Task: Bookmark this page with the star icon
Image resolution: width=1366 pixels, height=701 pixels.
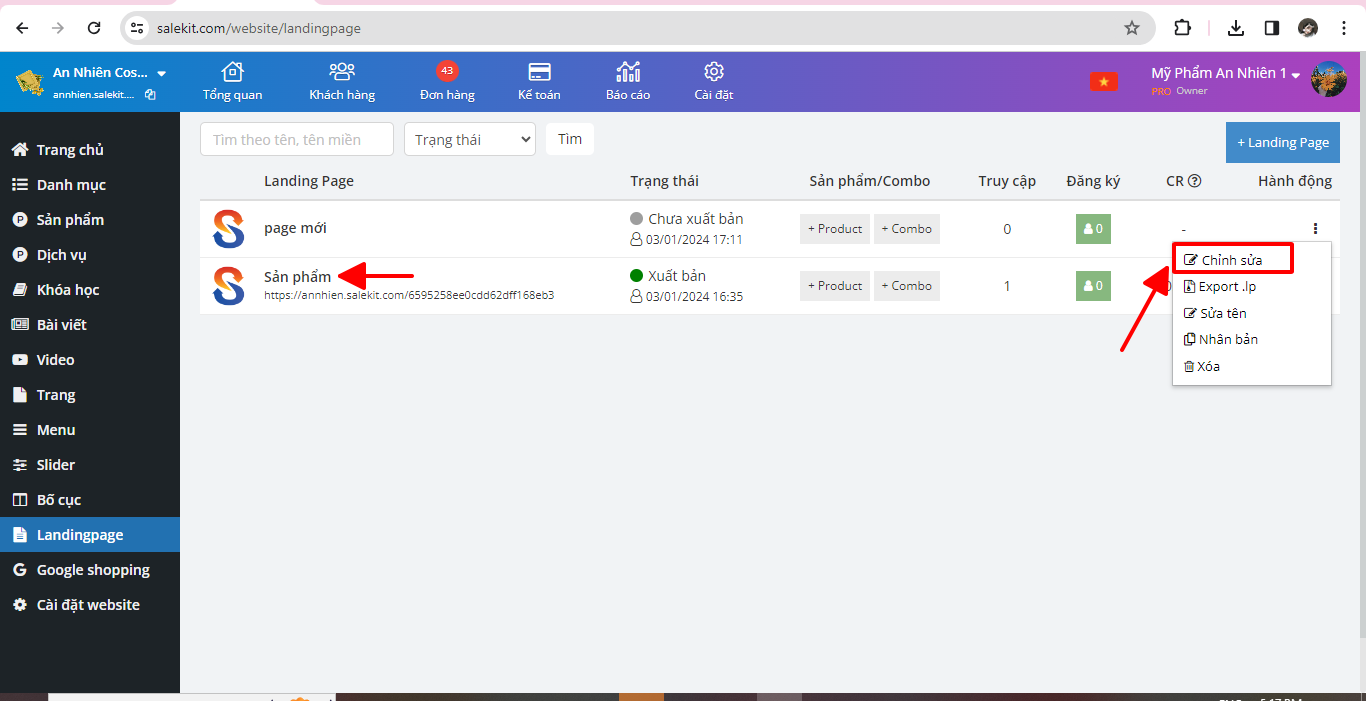Action: coord(1132,28)
